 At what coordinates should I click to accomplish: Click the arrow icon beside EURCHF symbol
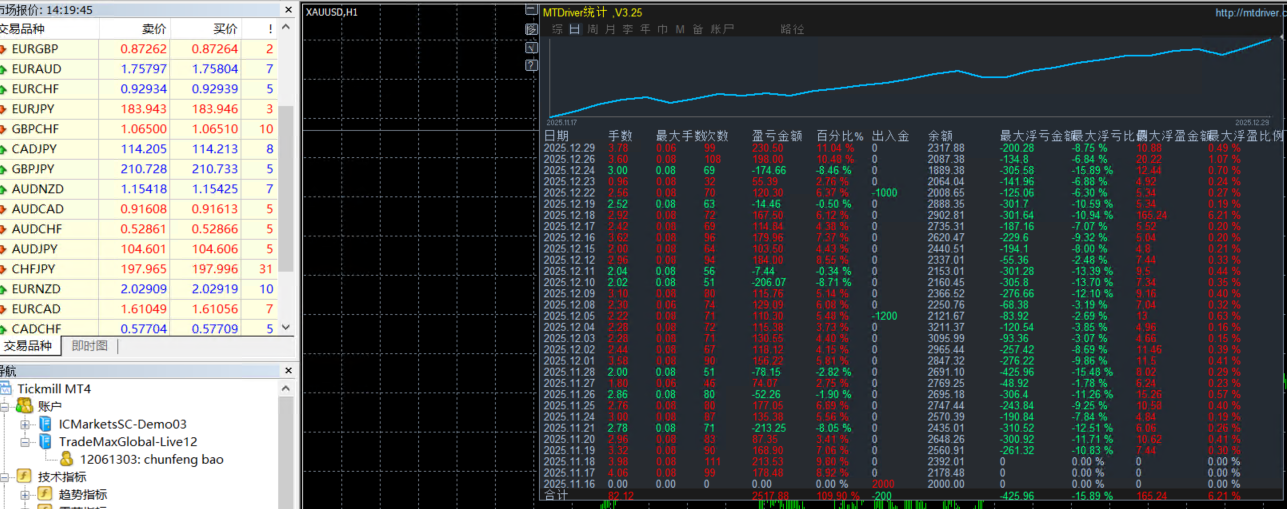pyautogui.click(x=3, y=89)
